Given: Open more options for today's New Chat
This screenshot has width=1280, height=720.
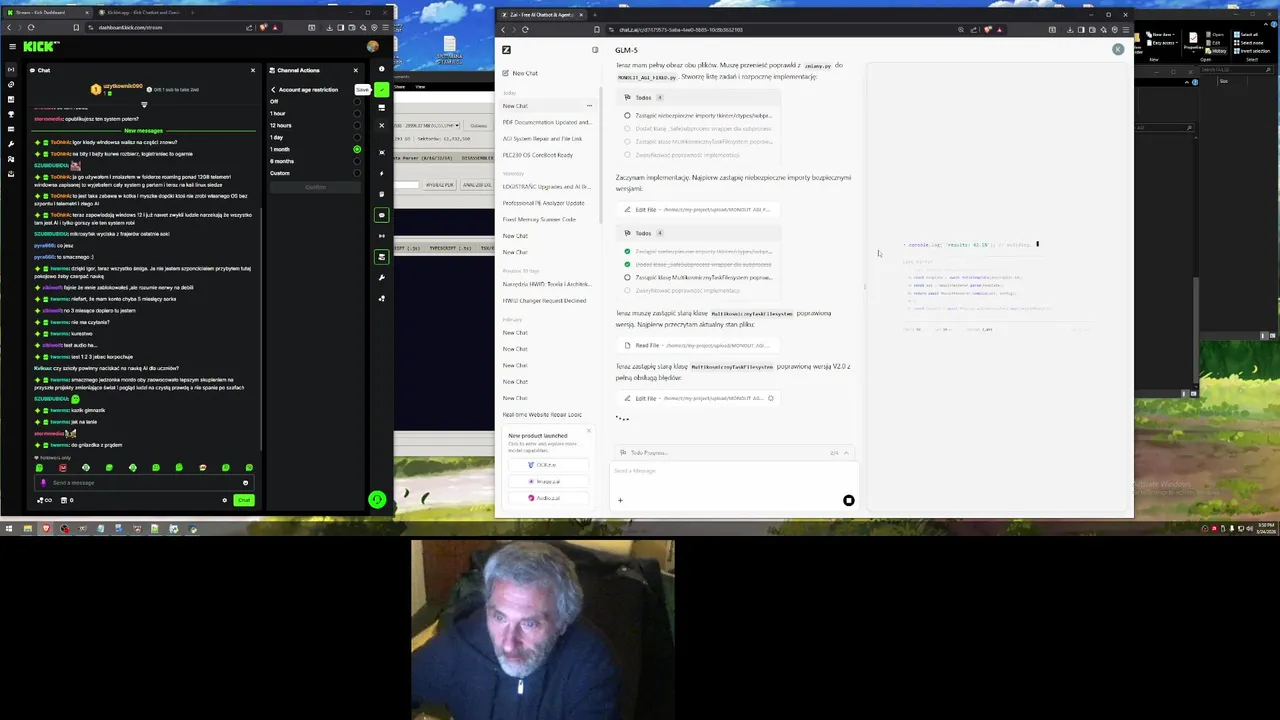Looking at the screenshot, I should point(589,106).
